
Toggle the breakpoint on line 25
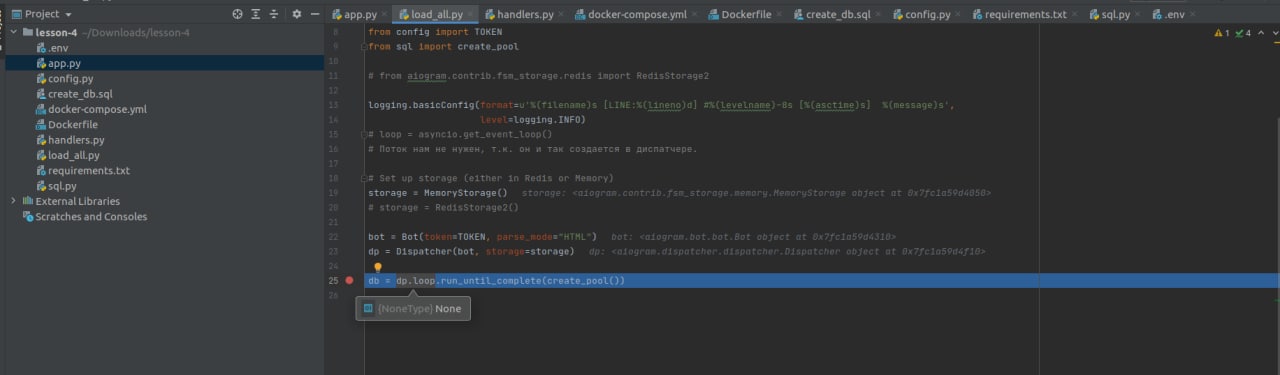click(349, 281)
